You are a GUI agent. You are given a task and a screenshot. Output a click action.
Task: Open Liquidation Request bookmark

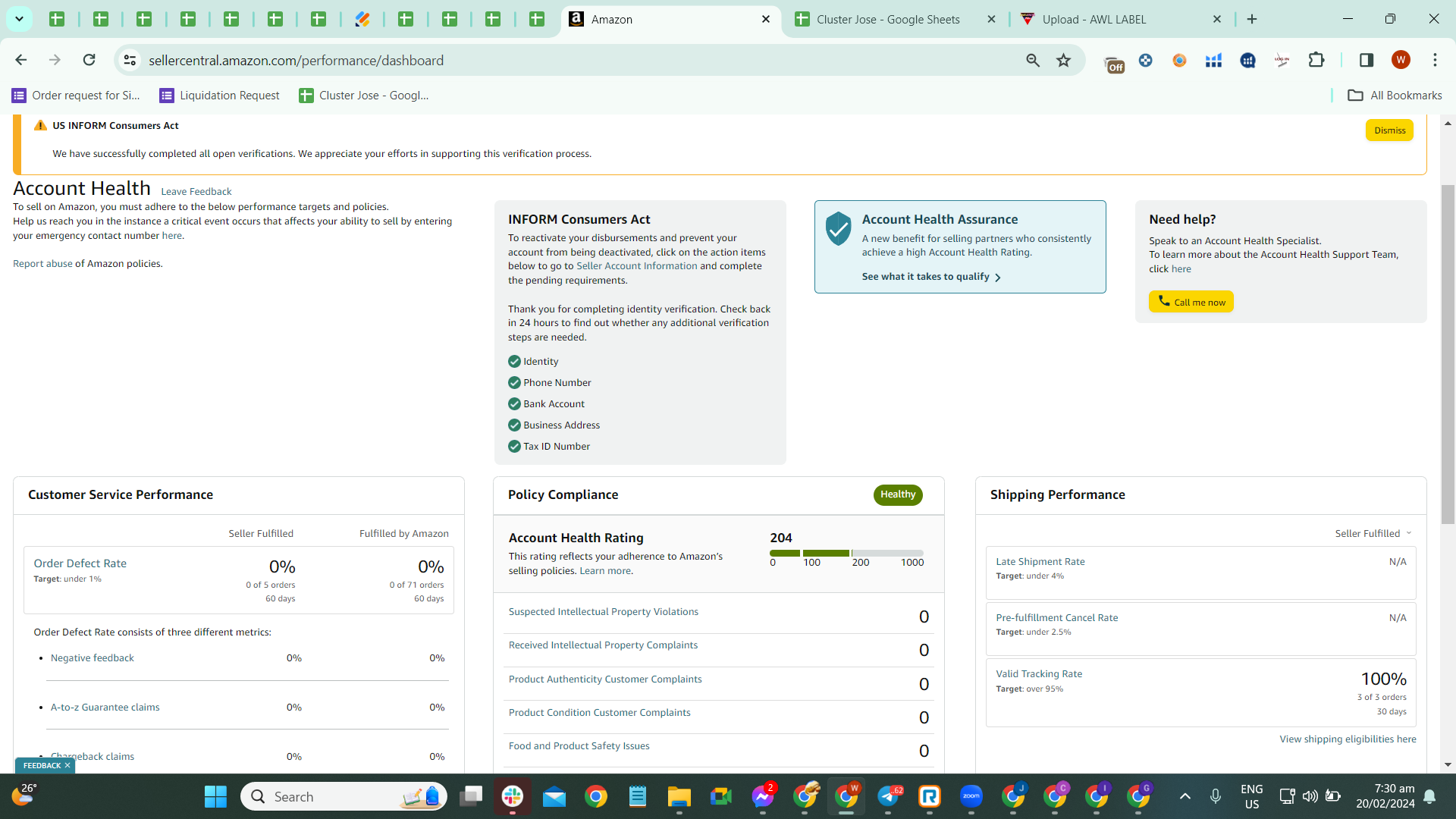coord(219,95)
